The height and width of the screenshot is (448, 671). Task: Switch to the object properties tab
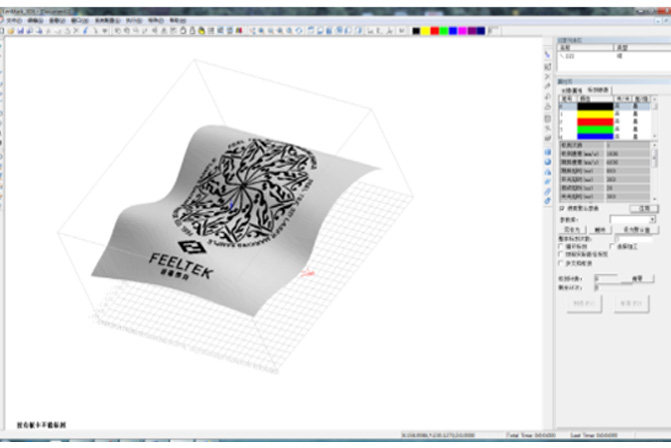click(572, 90)
